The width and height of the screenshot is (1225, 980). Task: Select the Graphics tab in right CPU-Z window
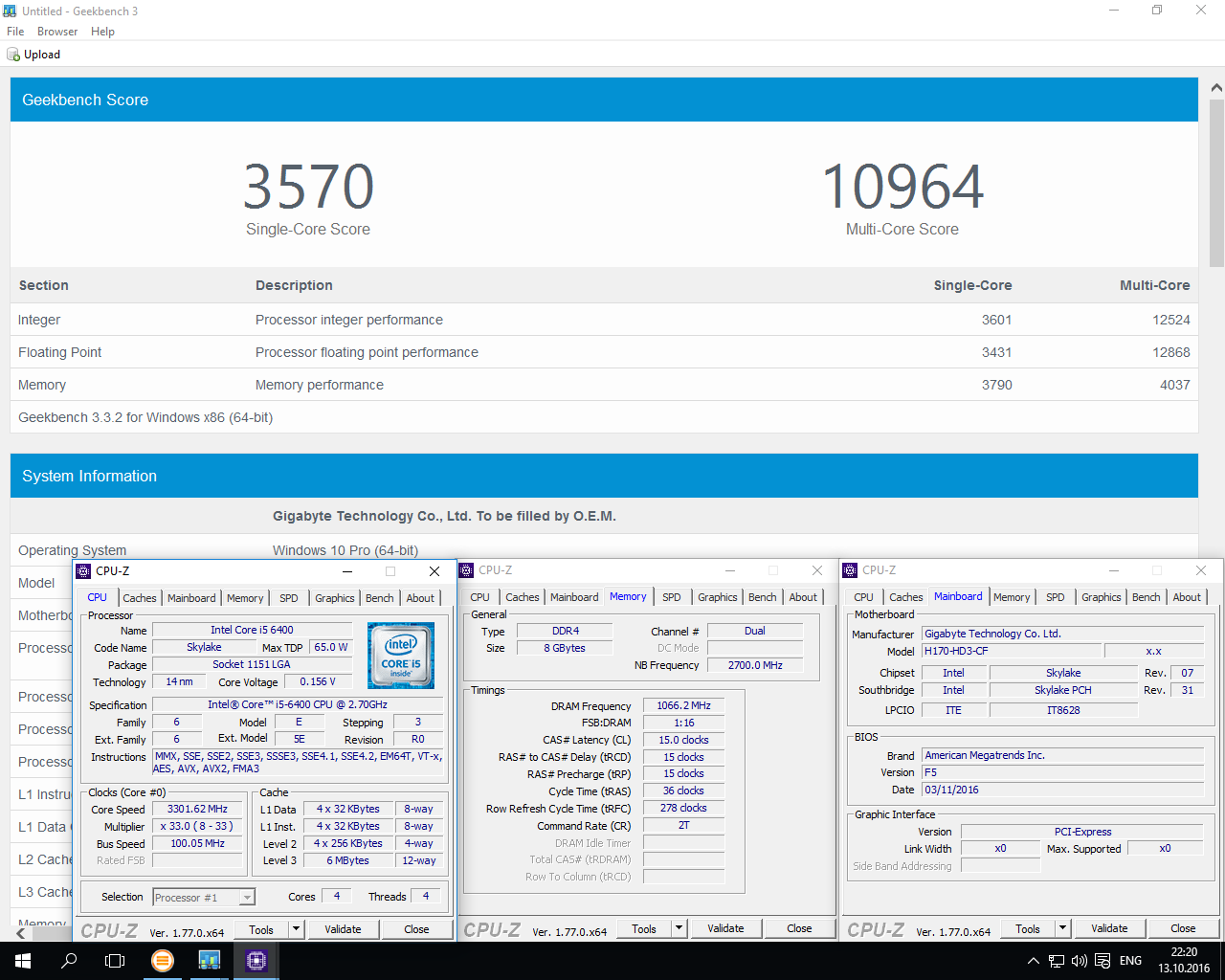click(1102, 597)
